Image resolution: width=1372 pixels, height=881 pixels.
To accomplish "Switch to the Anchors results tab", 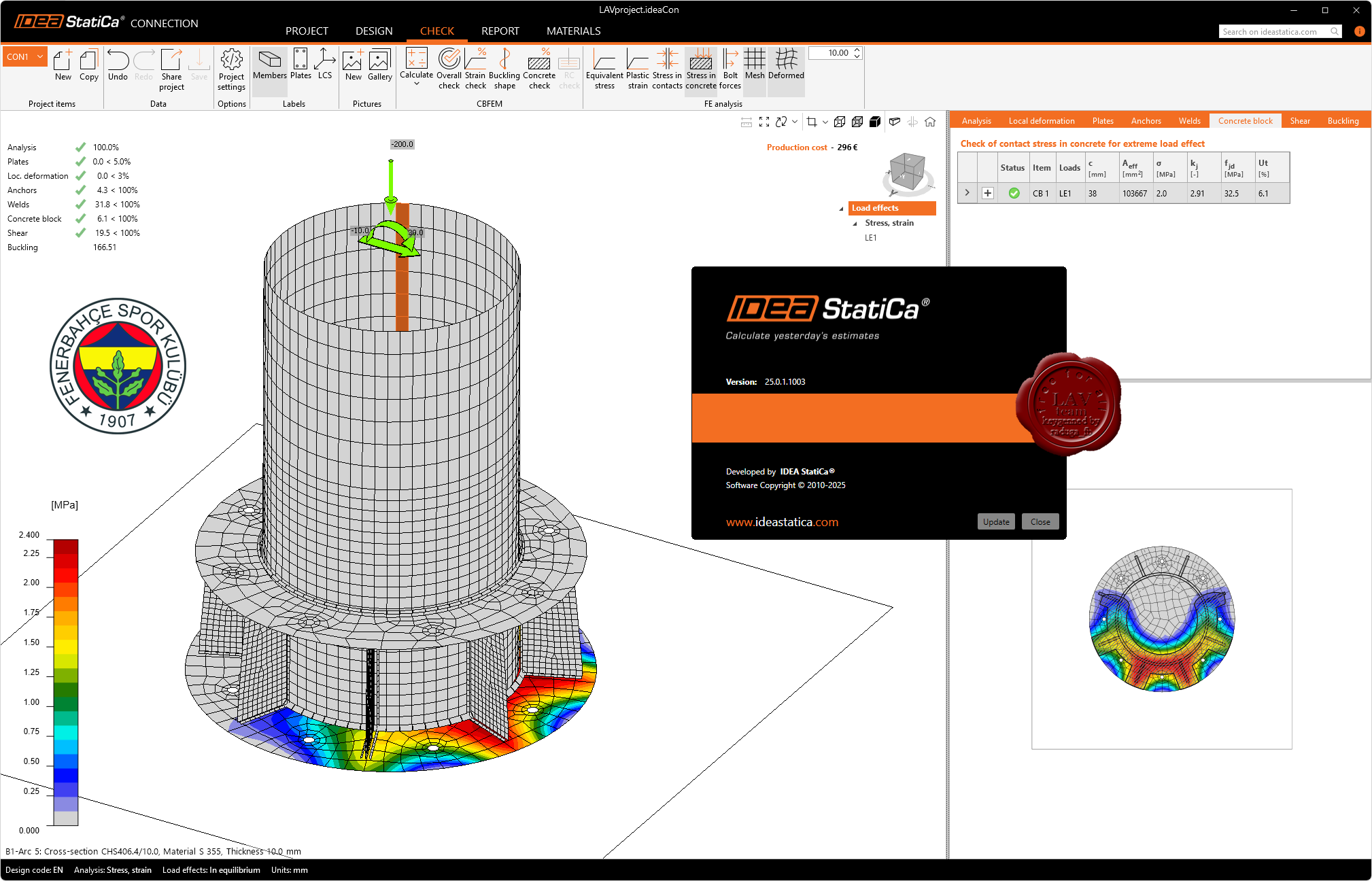I will click(1146, 121).
